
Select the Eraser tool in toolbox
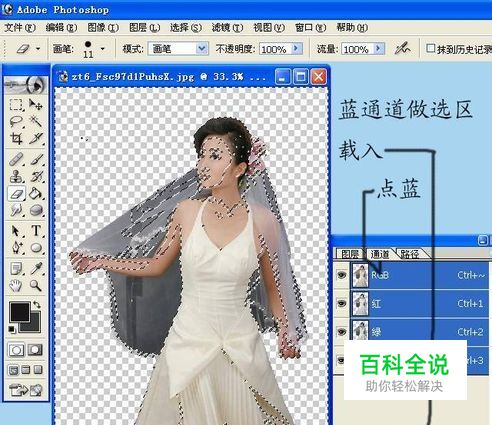pos(16,193)
